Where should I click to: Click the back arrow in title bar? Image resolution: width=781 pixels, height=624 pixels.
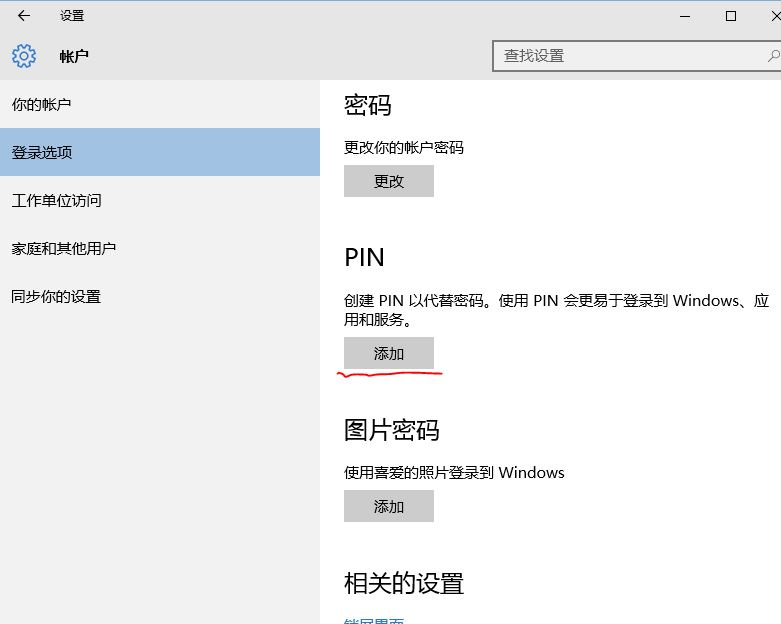click(24, 16)
